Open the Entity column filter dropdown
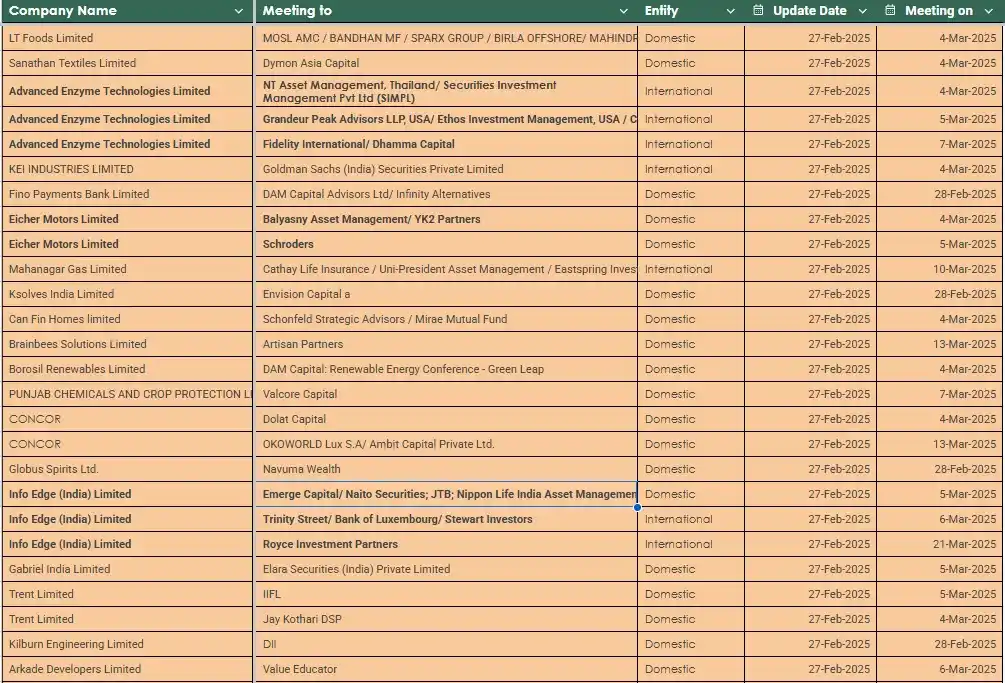 730,11
